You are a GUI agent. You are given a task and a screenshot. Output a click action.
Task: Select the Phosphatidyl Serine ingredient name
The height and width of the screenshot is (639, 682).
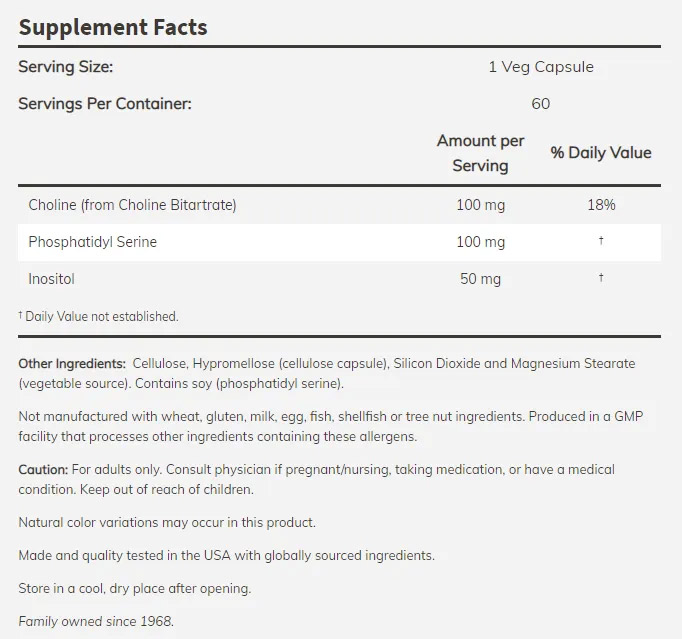coord(93,242)
